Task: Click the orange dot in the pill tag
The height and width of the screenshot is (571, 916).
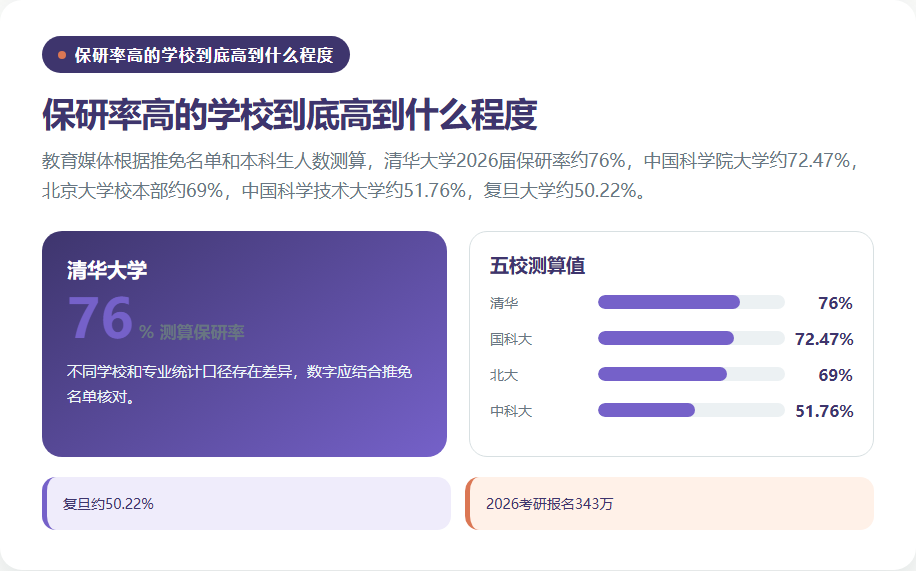Action: pos(62,55)
